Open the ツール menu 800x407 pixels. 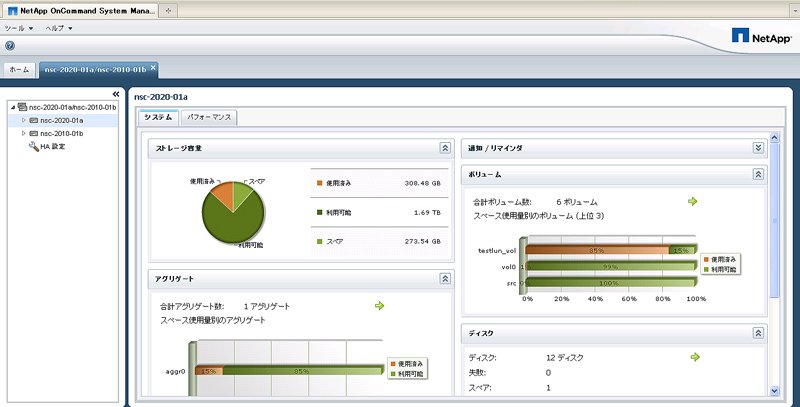tap(19, 28)
